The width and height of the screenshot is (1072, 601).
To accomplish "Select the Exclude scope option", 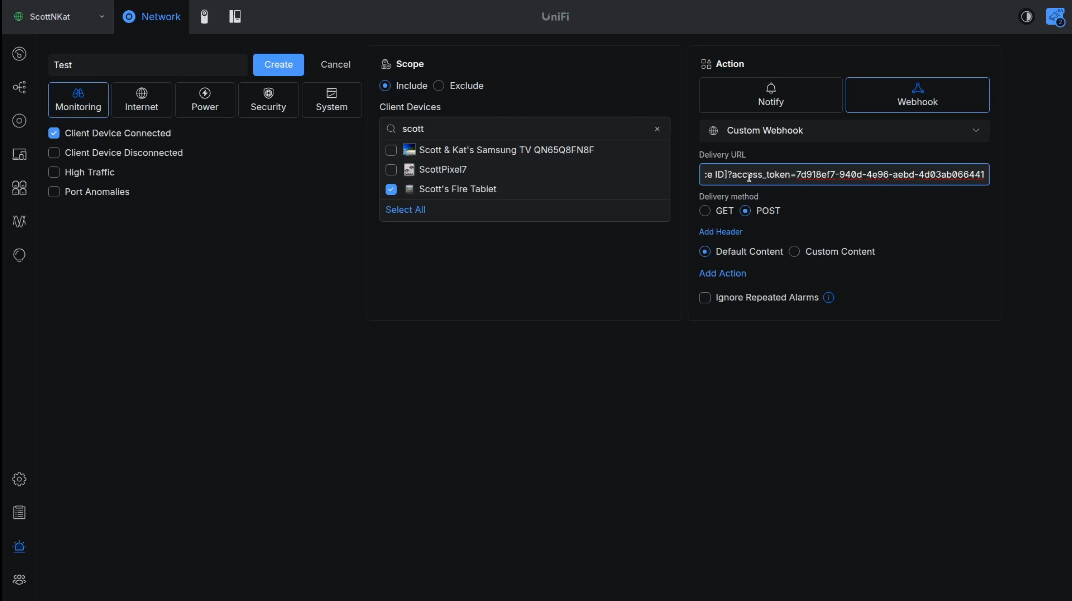I will pyautogui.click(x=439, y=86).
